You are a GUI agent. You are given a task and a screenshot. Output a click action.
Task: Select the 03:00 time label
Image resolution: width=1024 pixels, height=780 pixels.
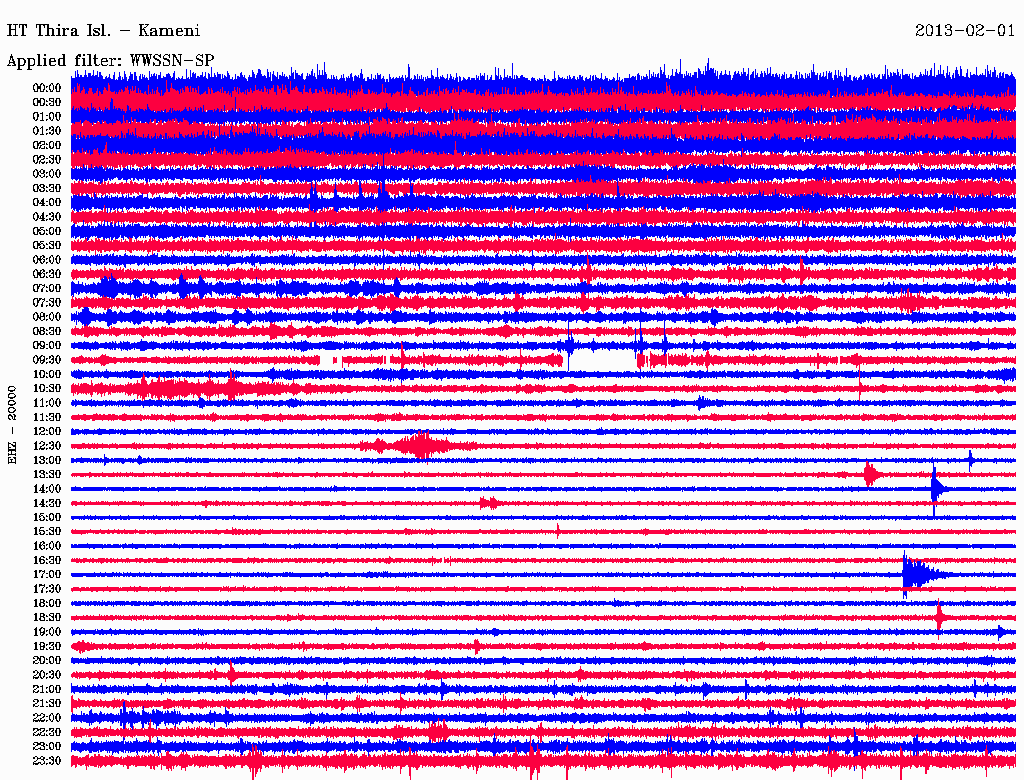click(x=47, y=174)
